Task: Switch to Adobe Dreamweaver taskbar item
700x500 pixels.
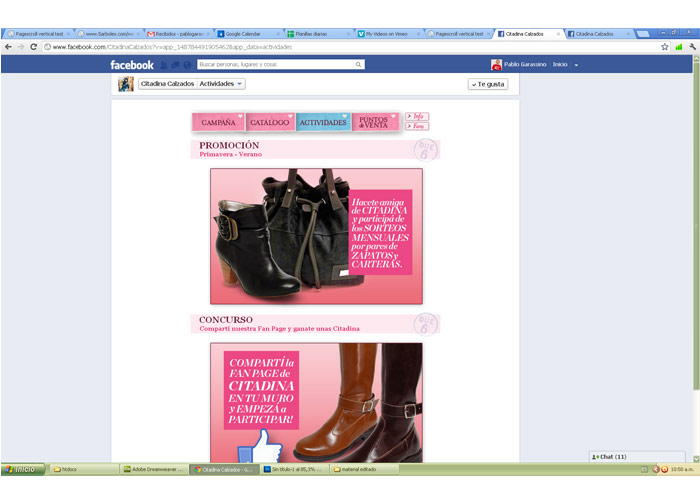Action: [154, 469]
